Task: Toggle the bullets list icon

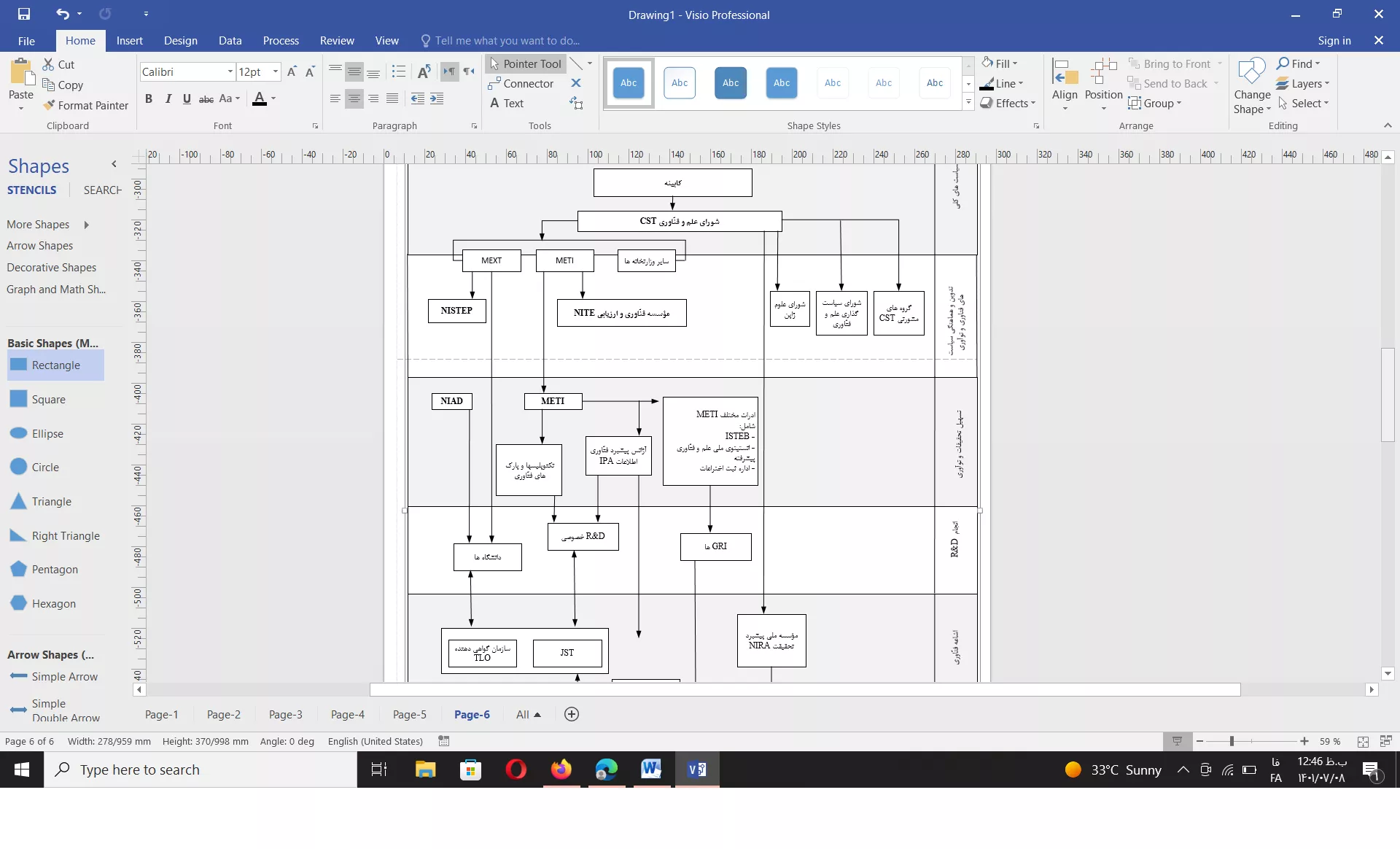Action: 398,71
